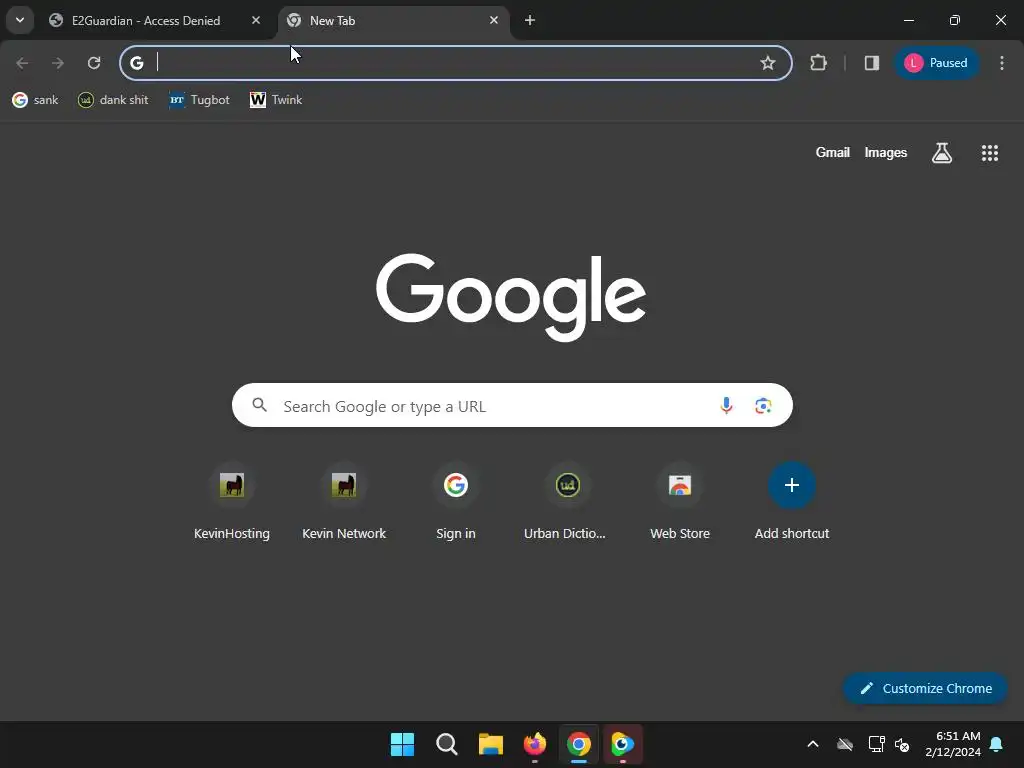
Task: Click the OneDrive cloud tray icon
Action: [845, 744]
